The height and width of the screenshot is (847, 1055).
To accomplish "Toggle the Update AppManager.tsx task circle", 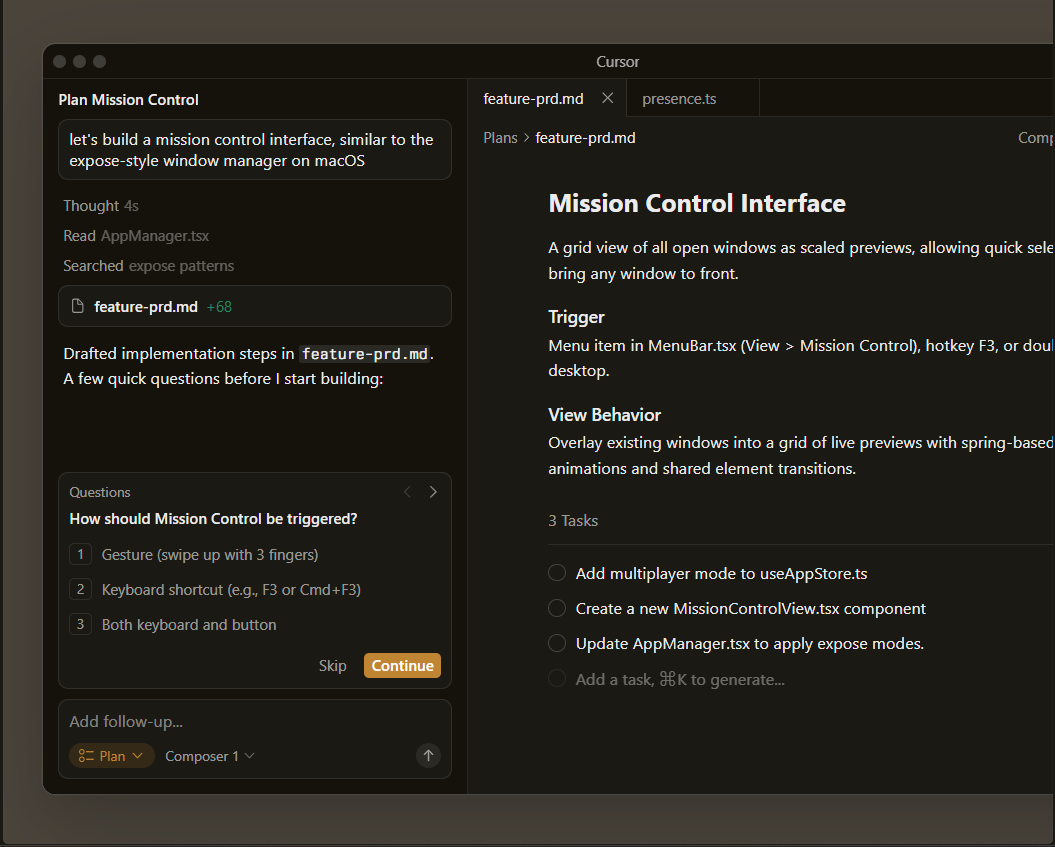I will [557, 643].
